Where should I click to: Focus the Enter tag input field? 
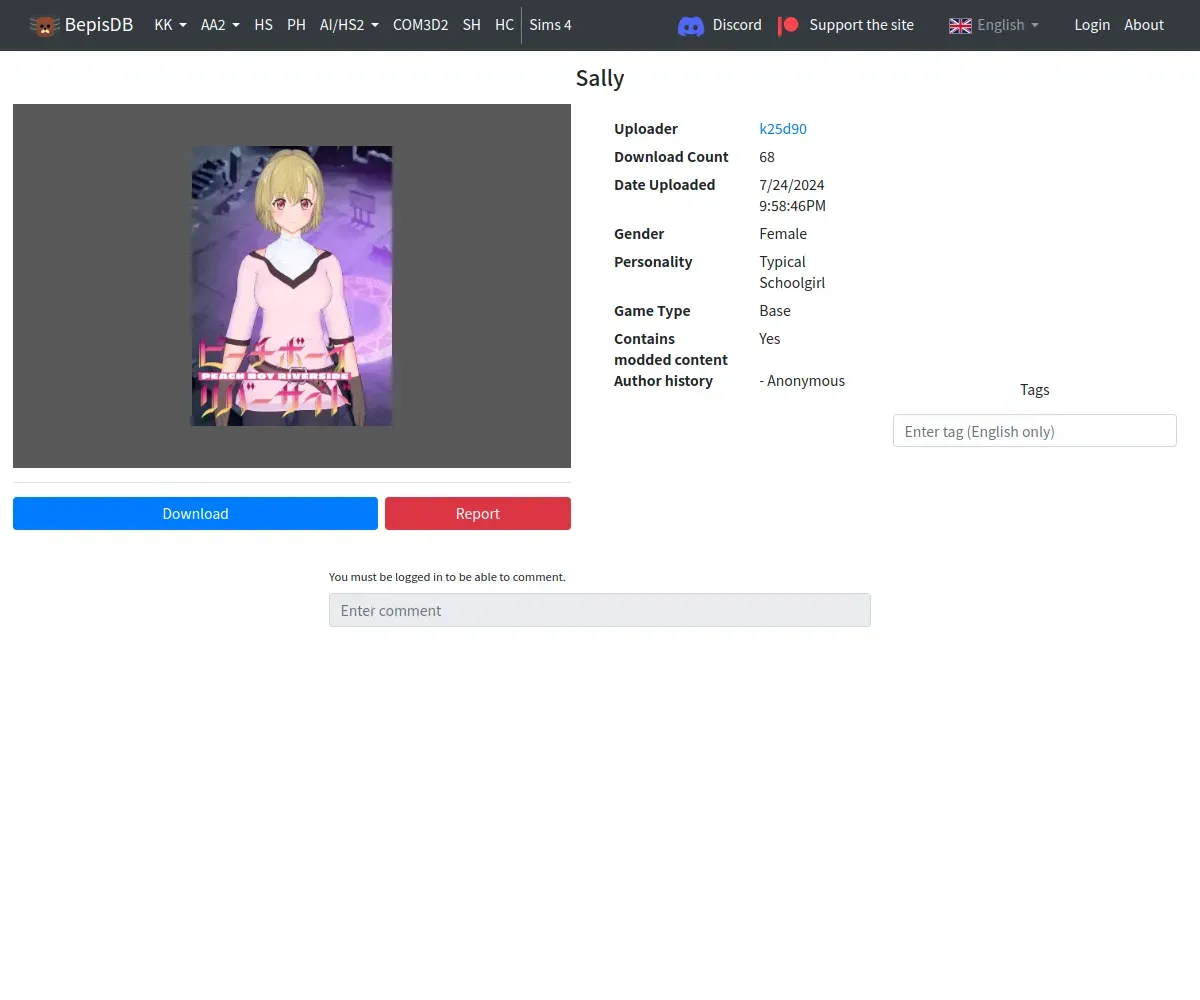(x=1034, y=431)
